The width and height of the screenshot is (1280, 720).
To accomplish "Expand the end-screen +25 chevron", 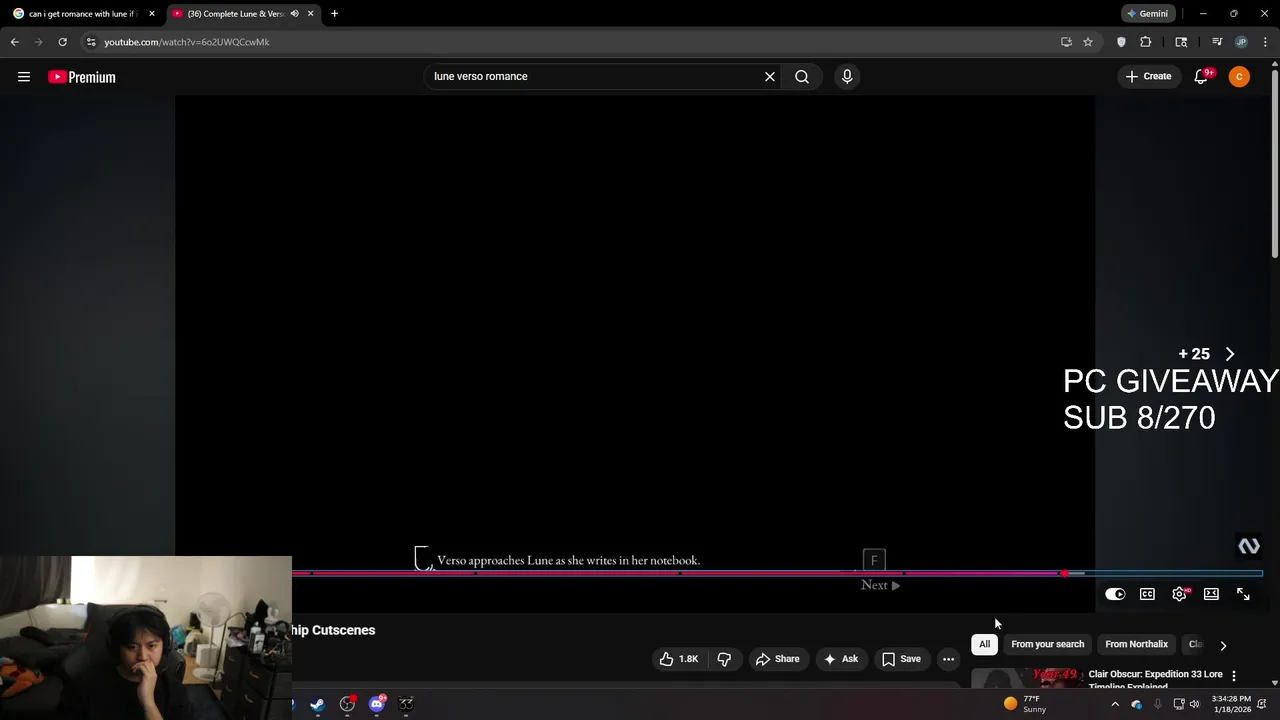I will tap(1230, 354).
